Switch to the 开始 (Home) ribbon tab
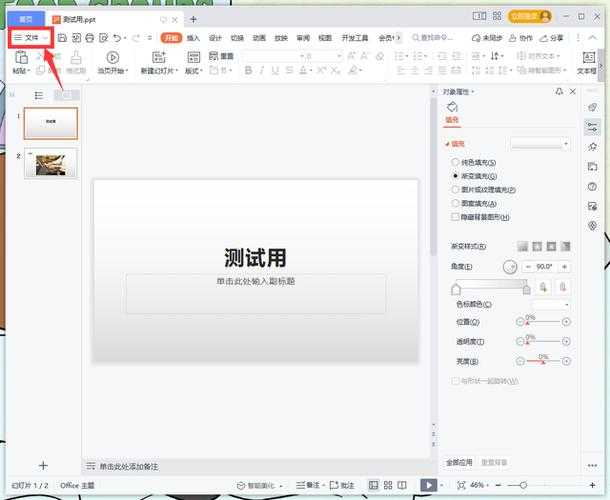Viewport: 610px width, 500px height. tap(171, 38)
